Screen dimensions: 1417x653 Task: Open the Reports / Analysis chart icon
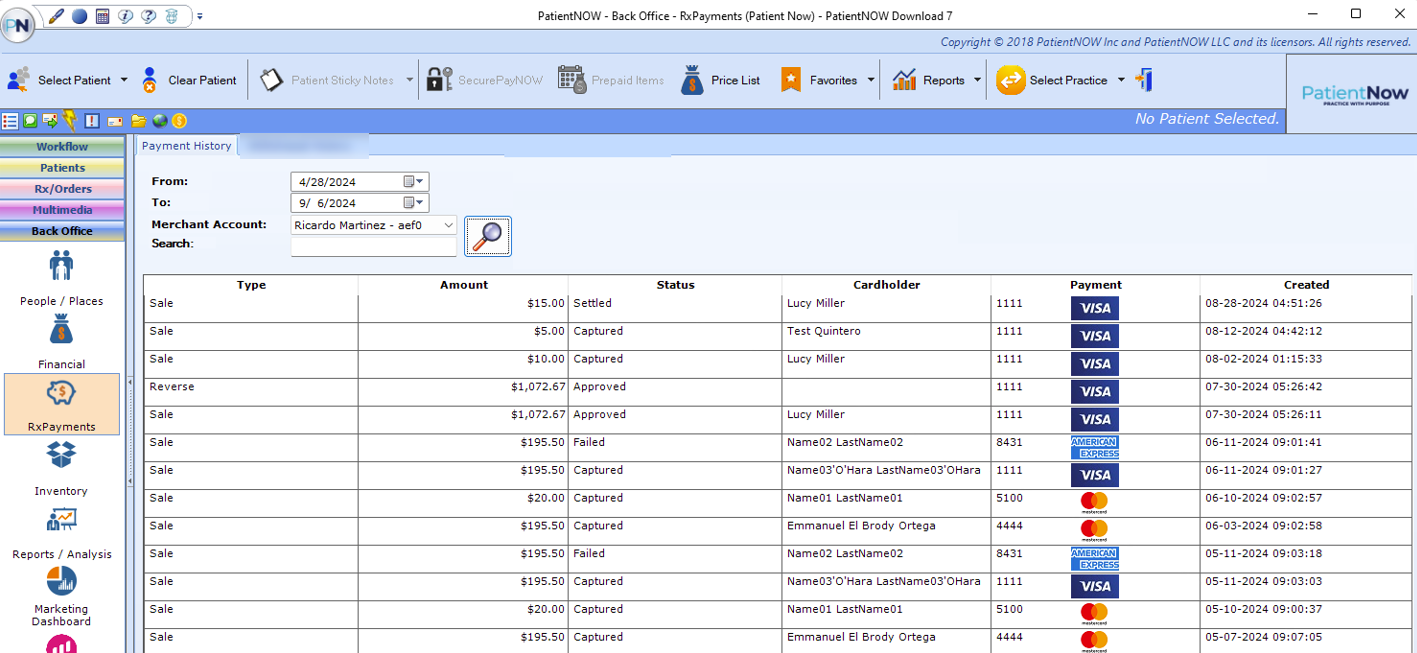pos(61,520)
